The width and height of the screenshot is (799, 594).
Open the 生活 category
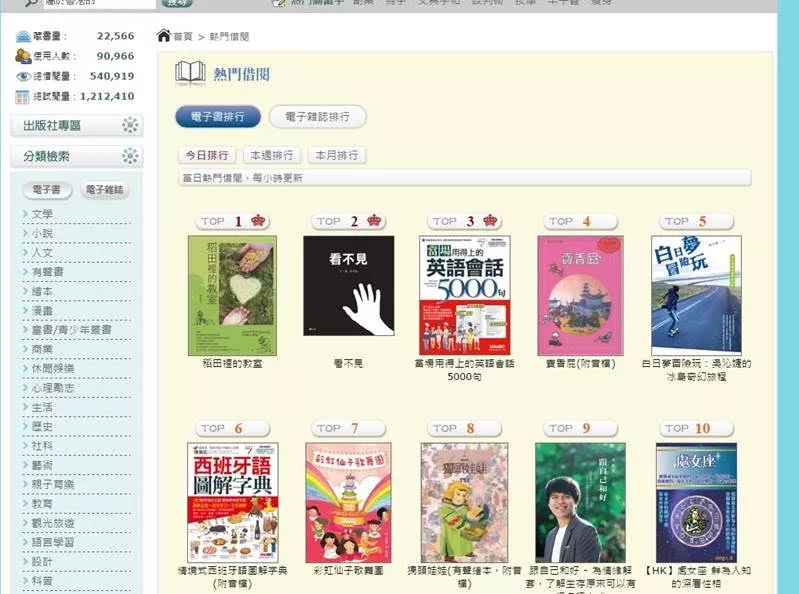click(42, 407)
